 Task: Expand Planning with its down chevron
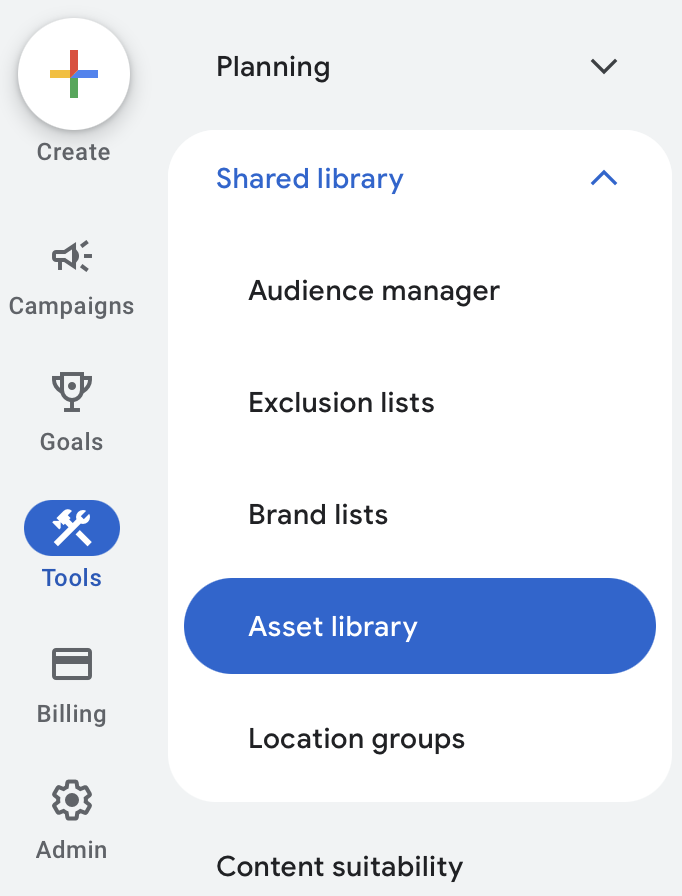pyautogui.click(x=604, y=66)
